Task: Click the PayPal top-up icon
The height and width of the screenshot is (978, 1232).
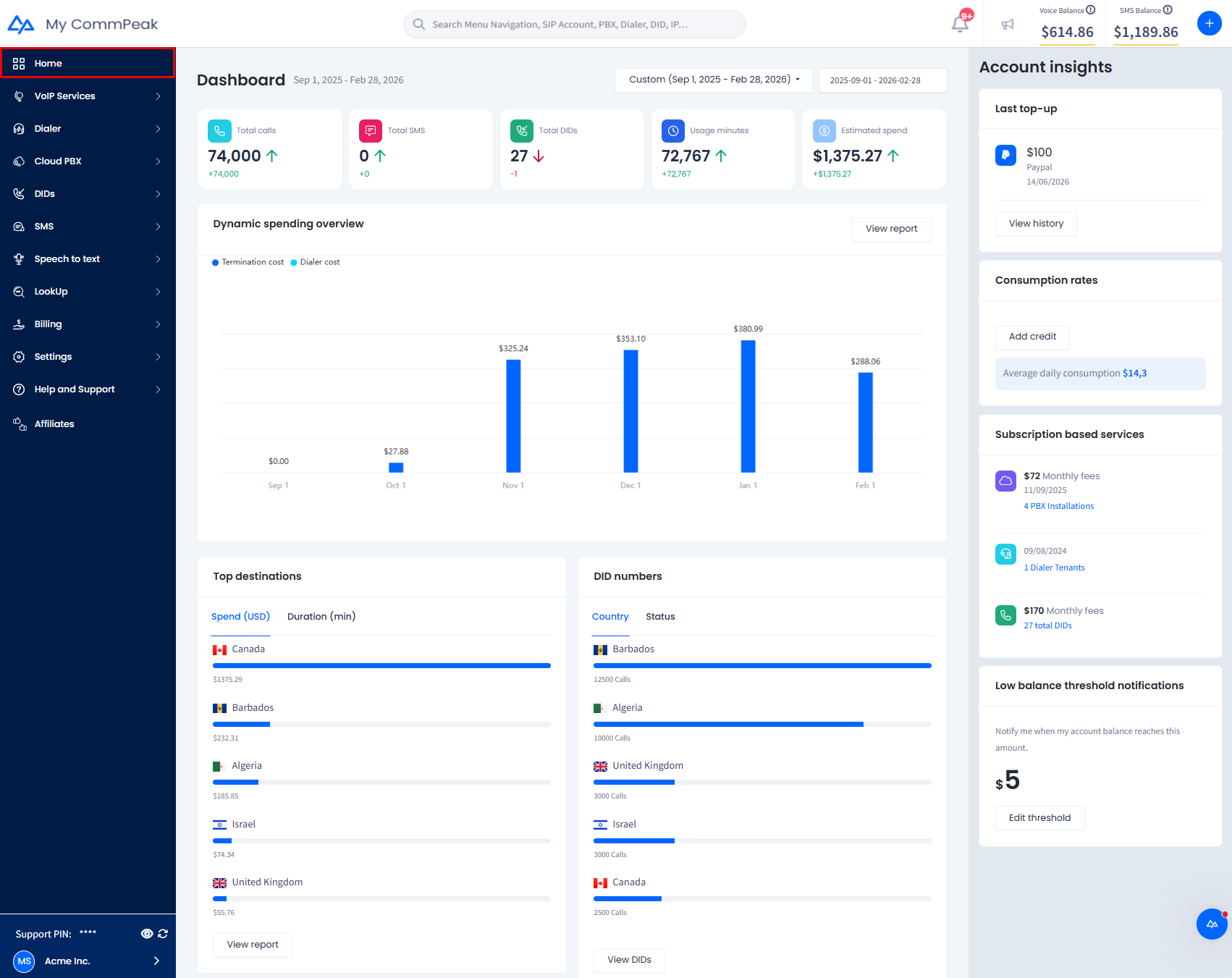Action: 1005,155
